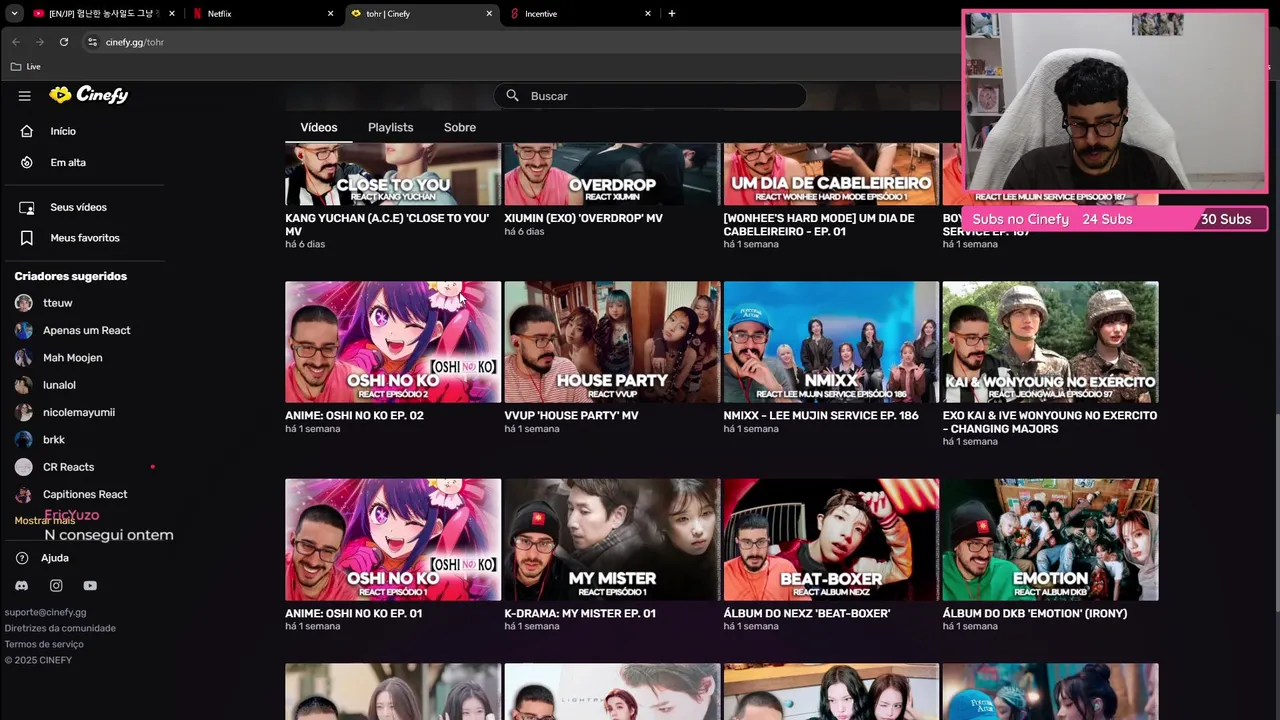Click the Meus favoritos bookmark icon
This screenshot has height=720, width=1280.
[x=27, y=238]
